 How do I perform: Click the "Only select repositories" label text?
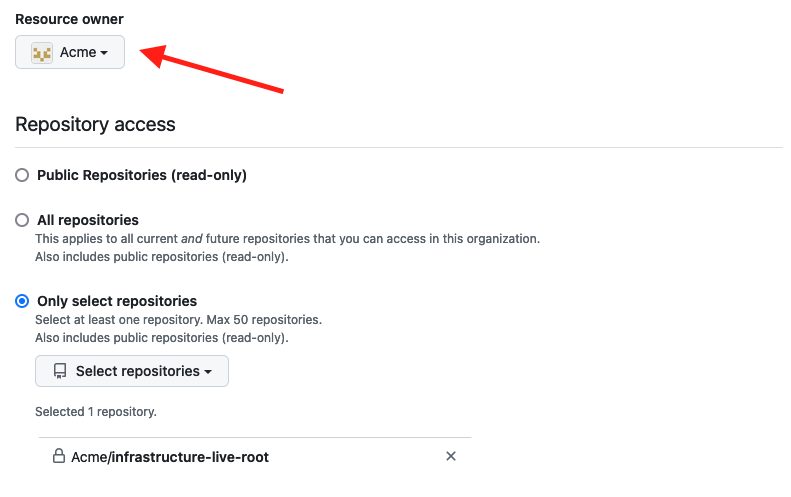[117, 301]
